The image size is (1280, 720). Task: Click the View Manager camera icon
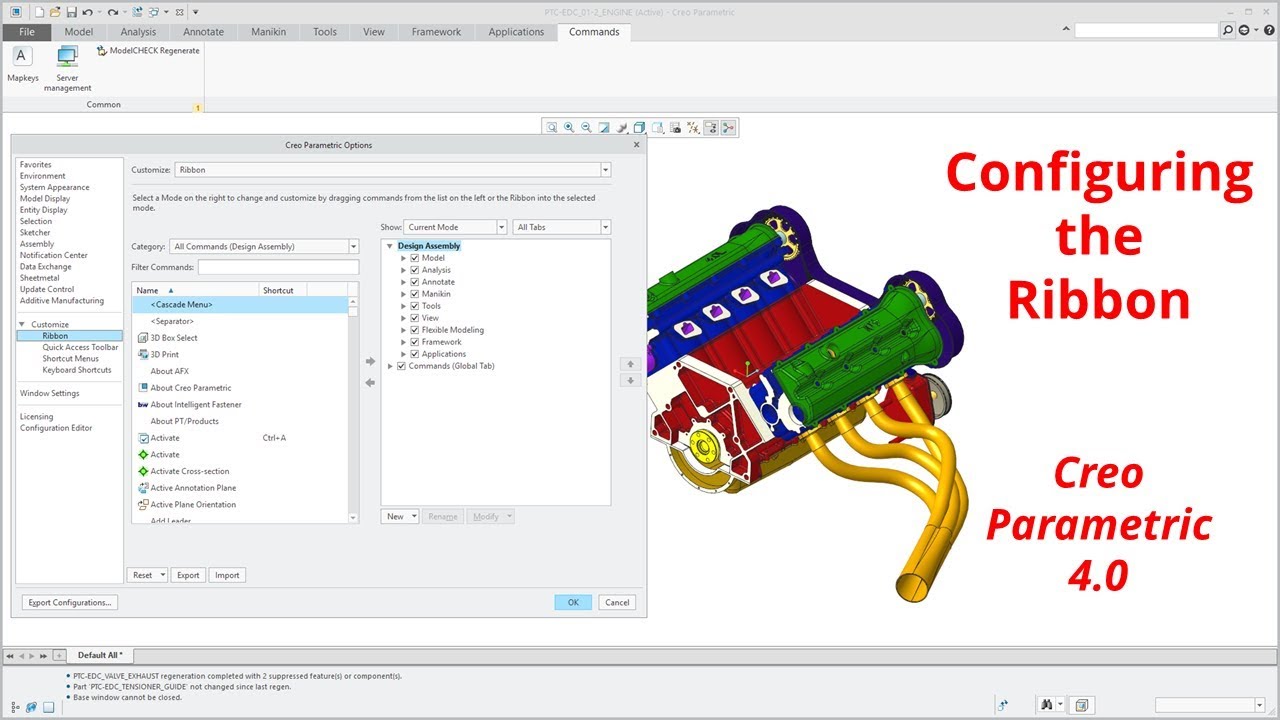point(675,128)
